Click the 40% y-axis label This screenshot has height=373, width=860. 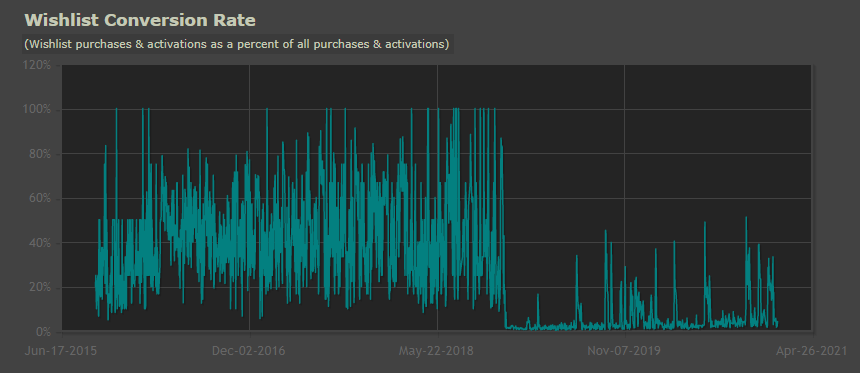coord(39,242)
